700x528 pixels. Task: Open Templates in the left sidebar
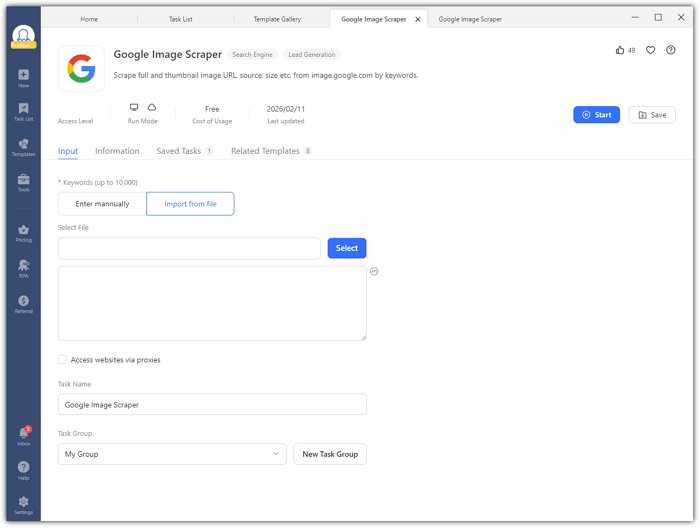tap(23, 146)
